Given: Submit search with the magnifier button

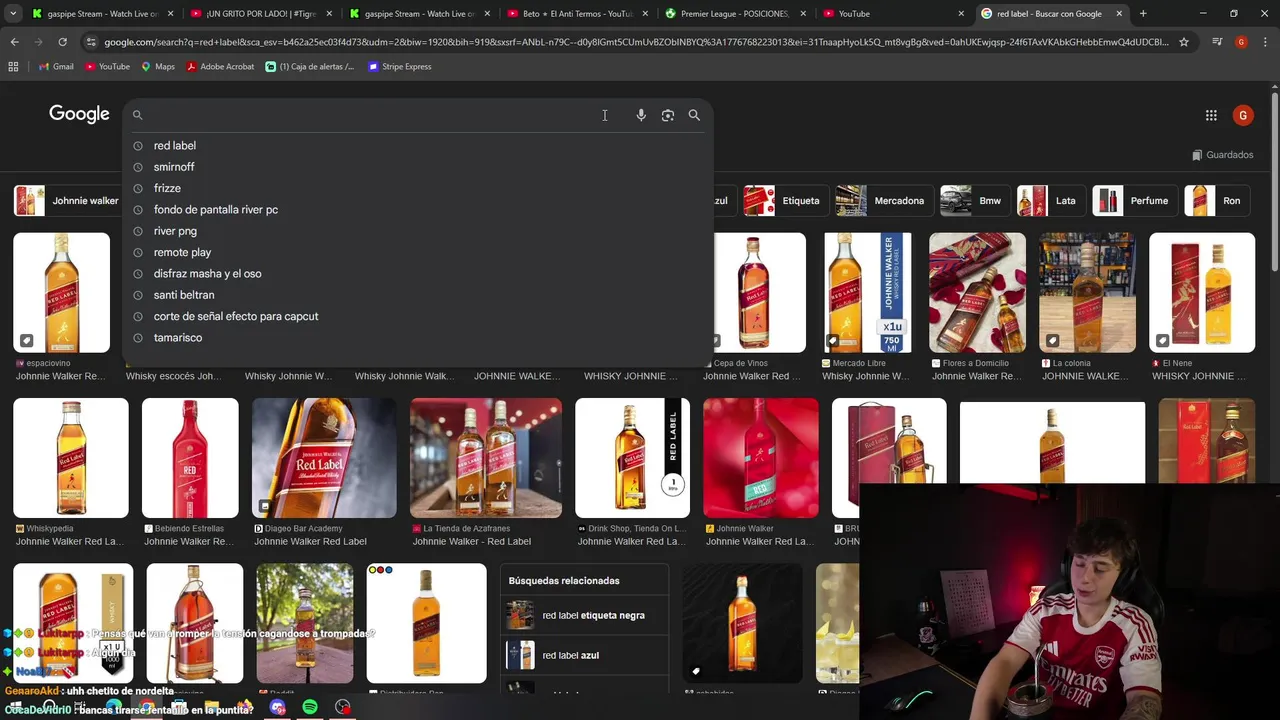Looking at the screenshot, I should [x=694, y=115].
